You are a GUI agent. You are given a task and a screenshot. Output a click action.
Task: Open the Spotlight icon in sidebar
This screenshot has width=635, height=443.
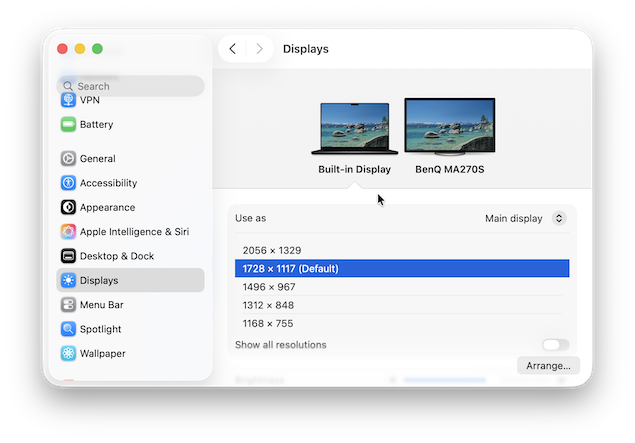[x=68, y=329]
